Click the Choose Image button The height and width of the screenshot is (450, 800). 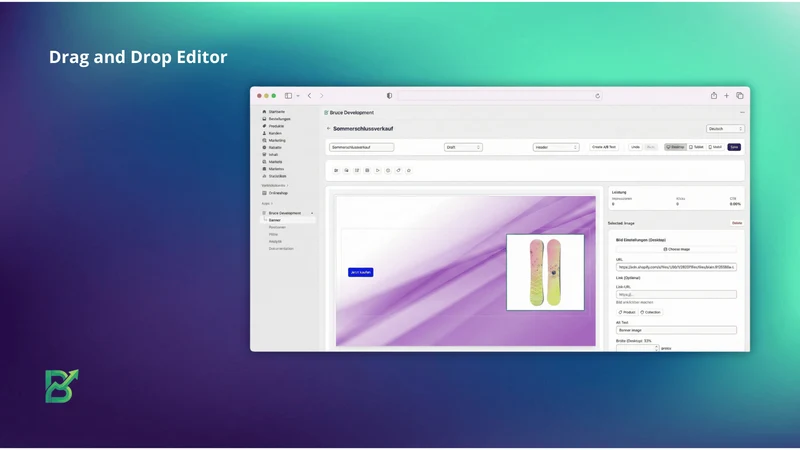[677, 249]
